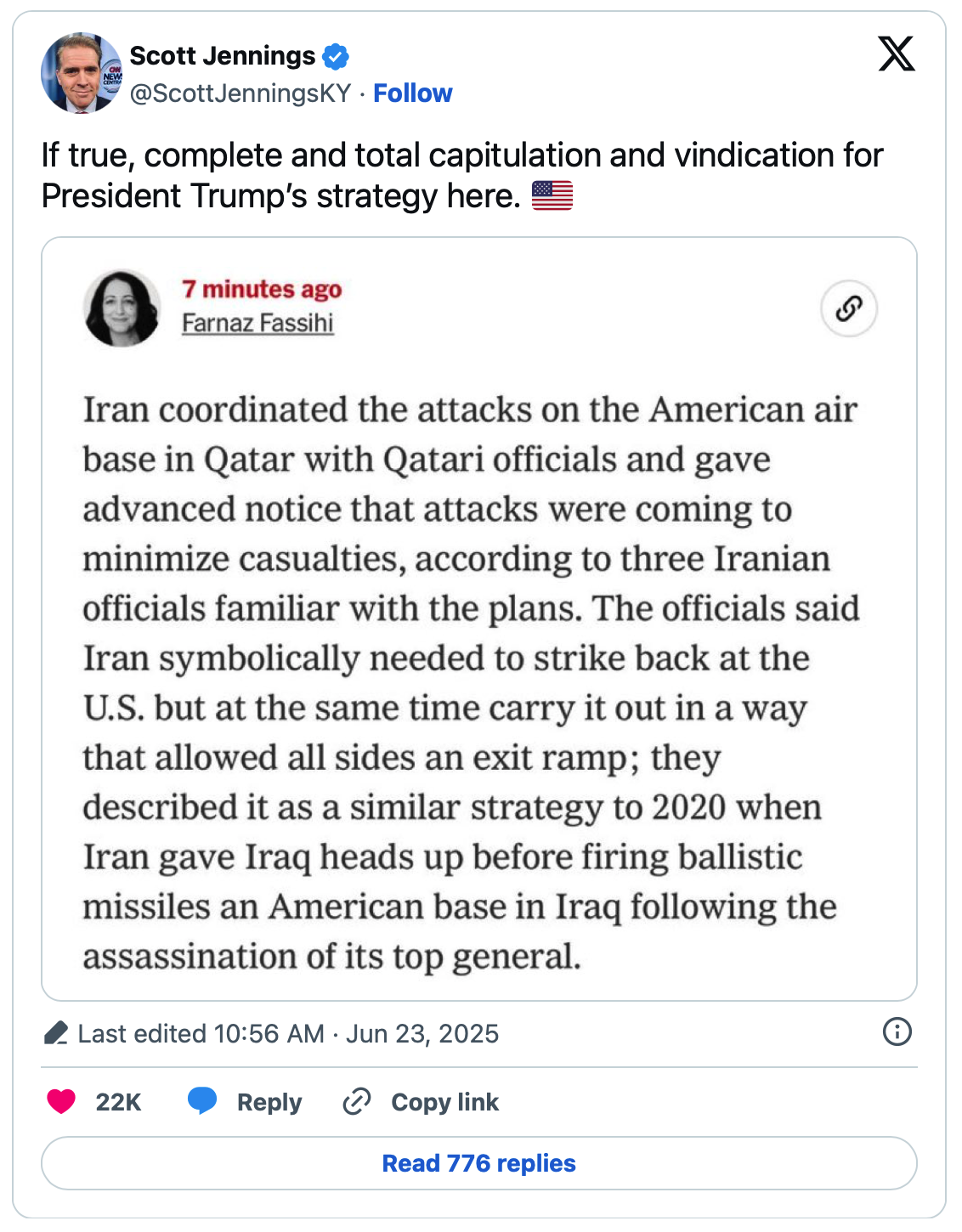
Task: Click the Scott Jennings display name
Action: click(222, 56)
